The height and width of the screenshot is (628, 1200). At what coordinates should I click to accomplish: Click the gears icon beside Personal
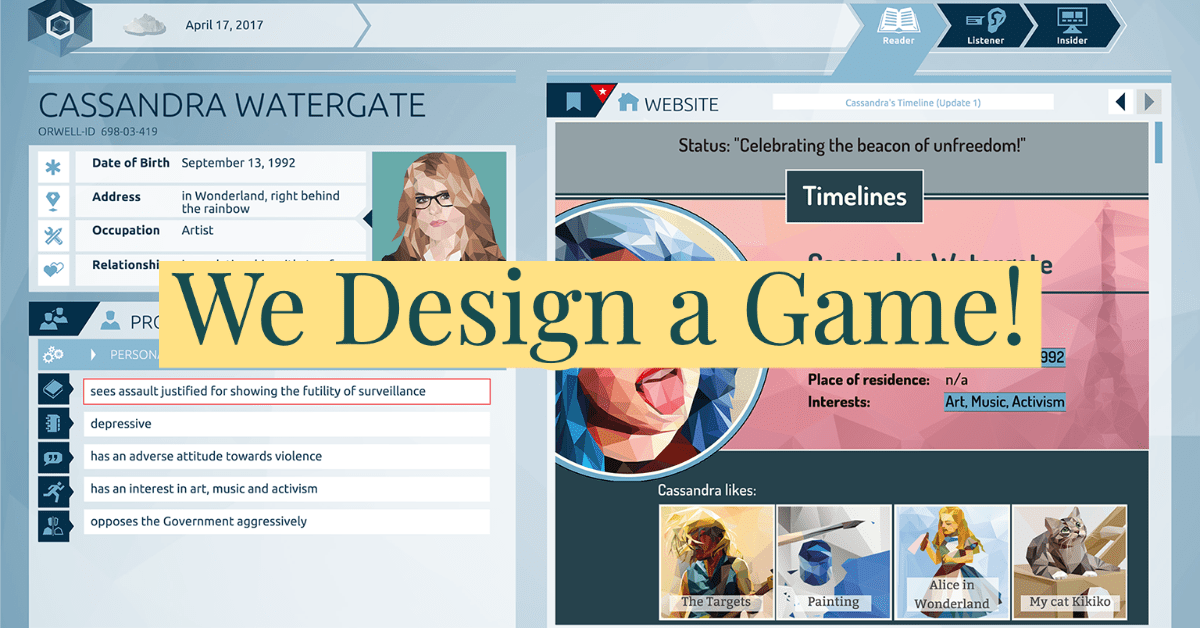click(53, 354)
